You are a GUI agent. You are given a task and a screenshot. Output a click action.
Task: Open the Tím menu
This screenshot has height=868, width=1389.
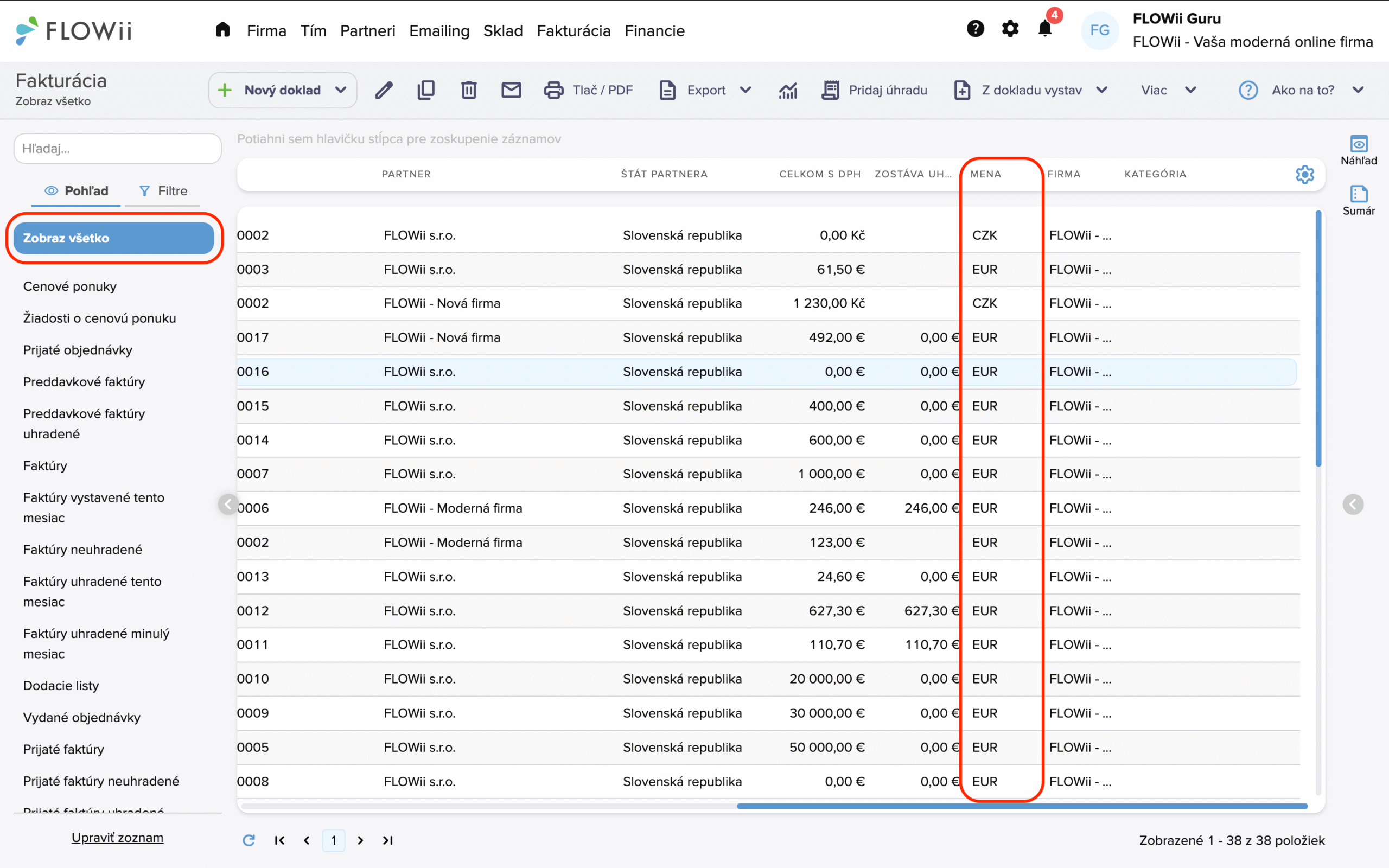click(314, 30)
